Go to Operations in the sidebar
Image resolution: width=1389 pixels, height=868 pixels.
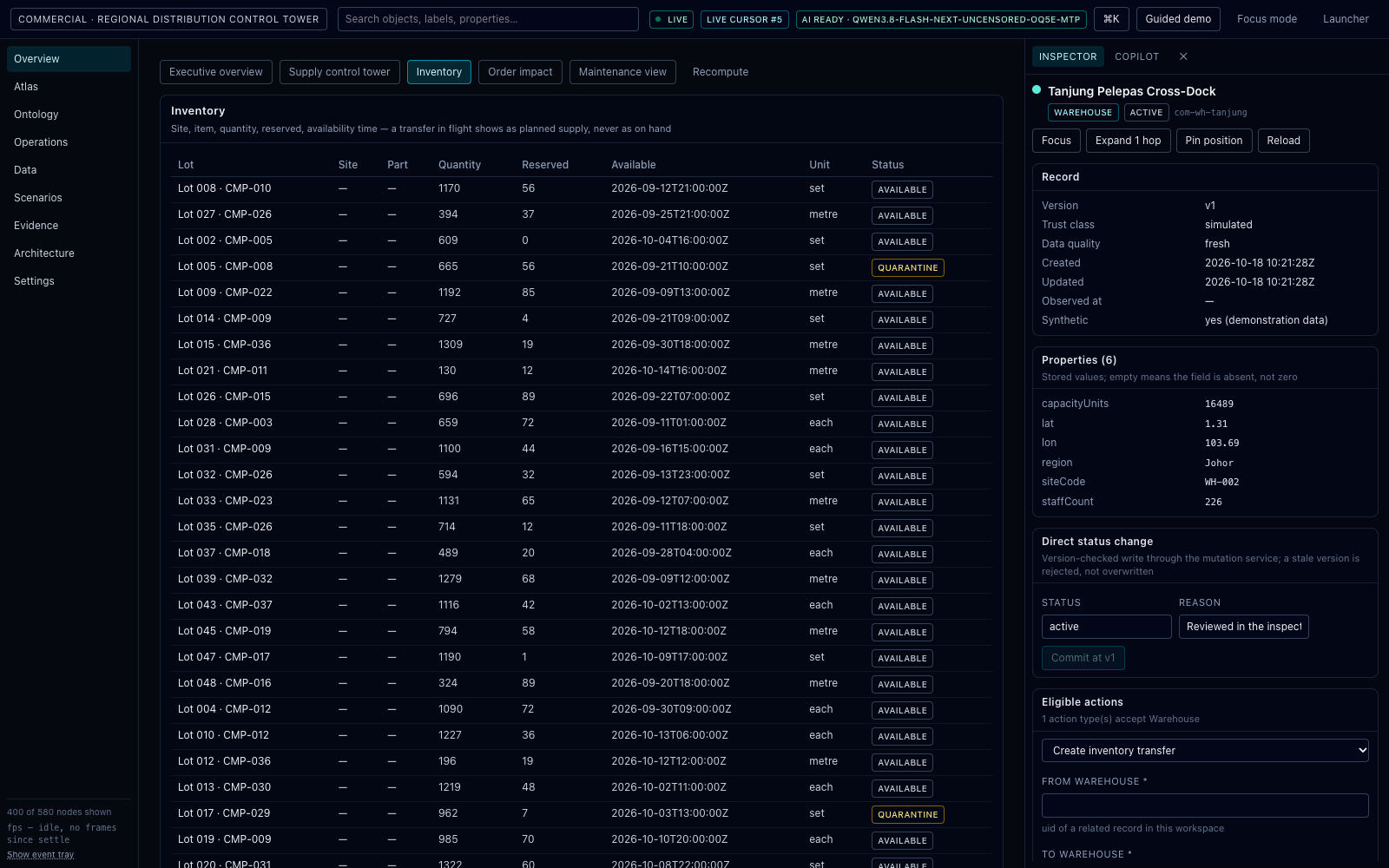(x=69, y=142)
